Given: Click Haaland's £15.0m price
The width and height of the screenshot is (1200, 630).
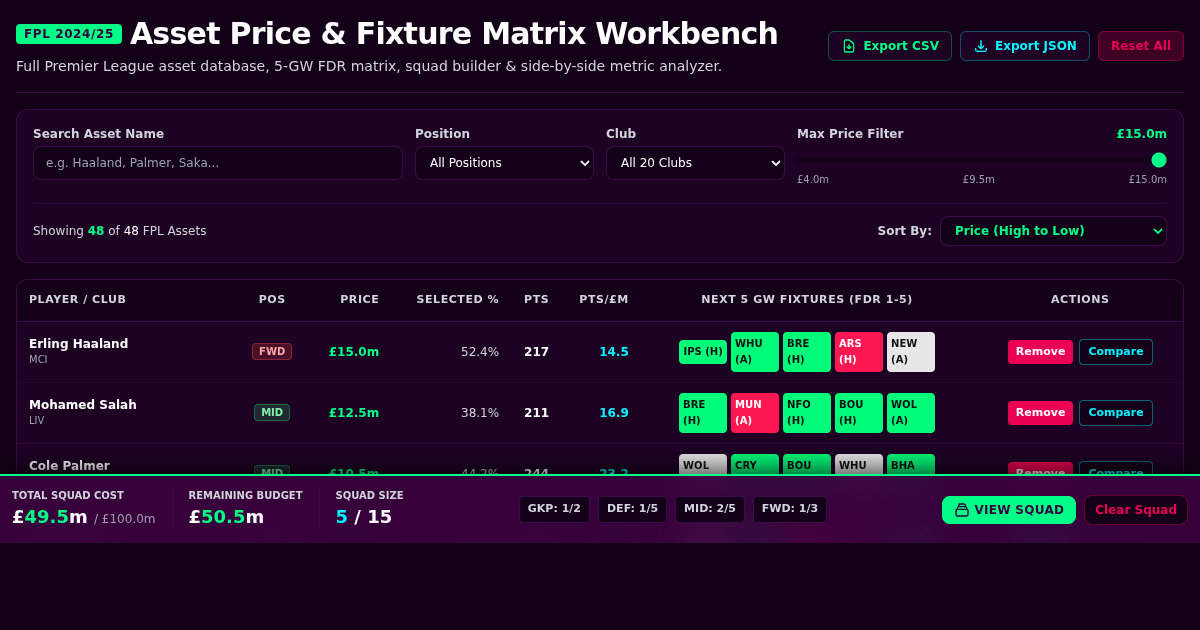Looking at the screenshot, I should (354, 352).
